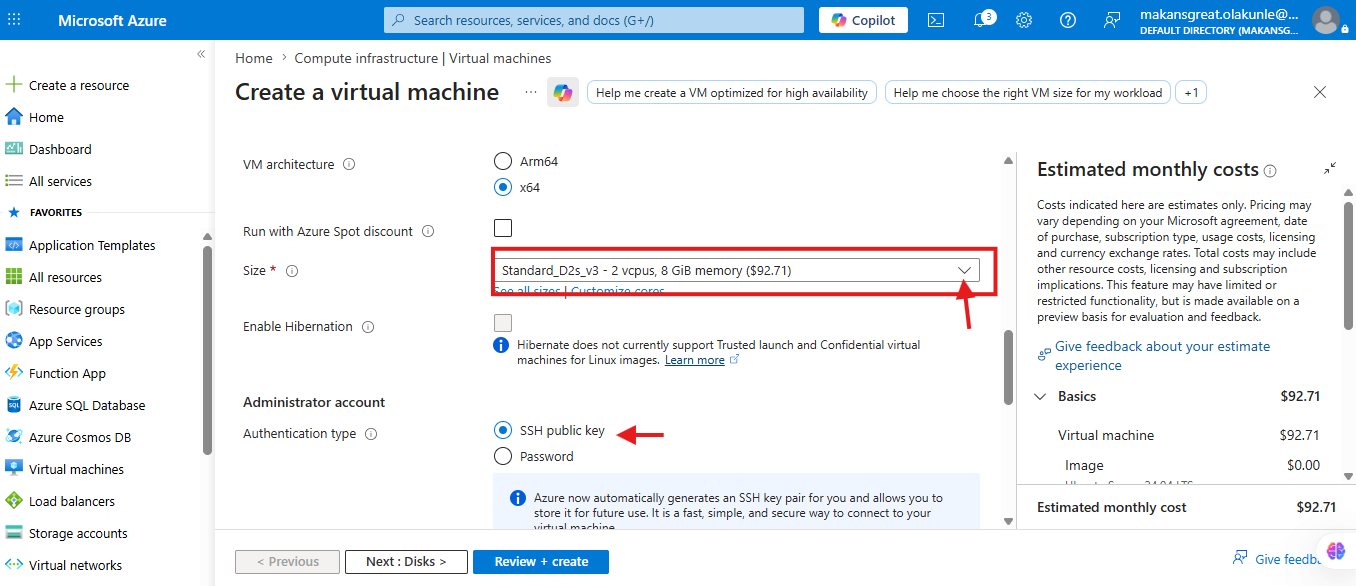Open the notifications bell

pyautogui.click(x=982, y=20)
